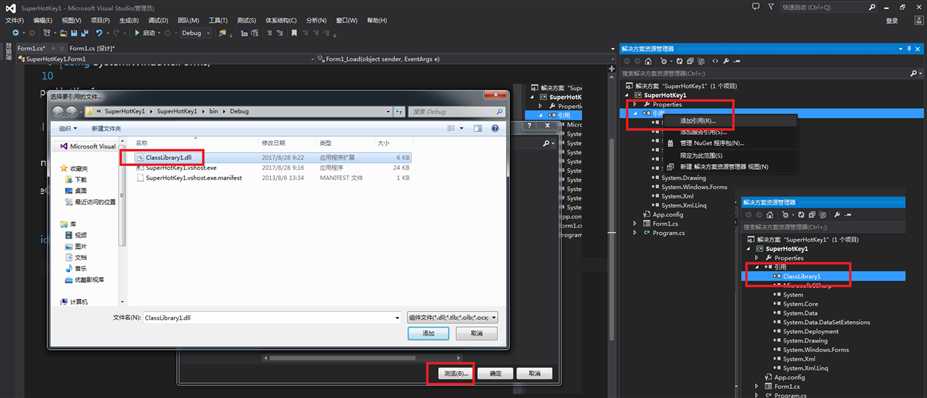This screenshot has height=398, width=927.
Task: Select 音乐 library in the sidebar
Action: (76, 268)
